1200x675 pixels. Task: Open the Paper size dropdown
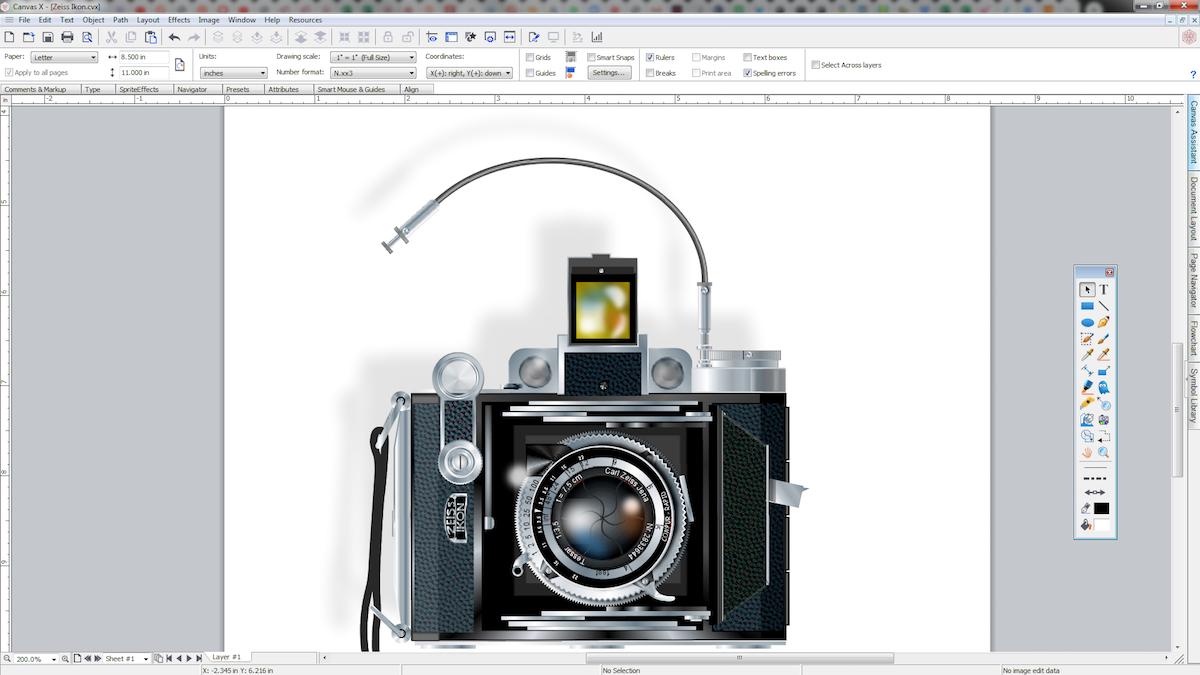click(x=64, y=58)
